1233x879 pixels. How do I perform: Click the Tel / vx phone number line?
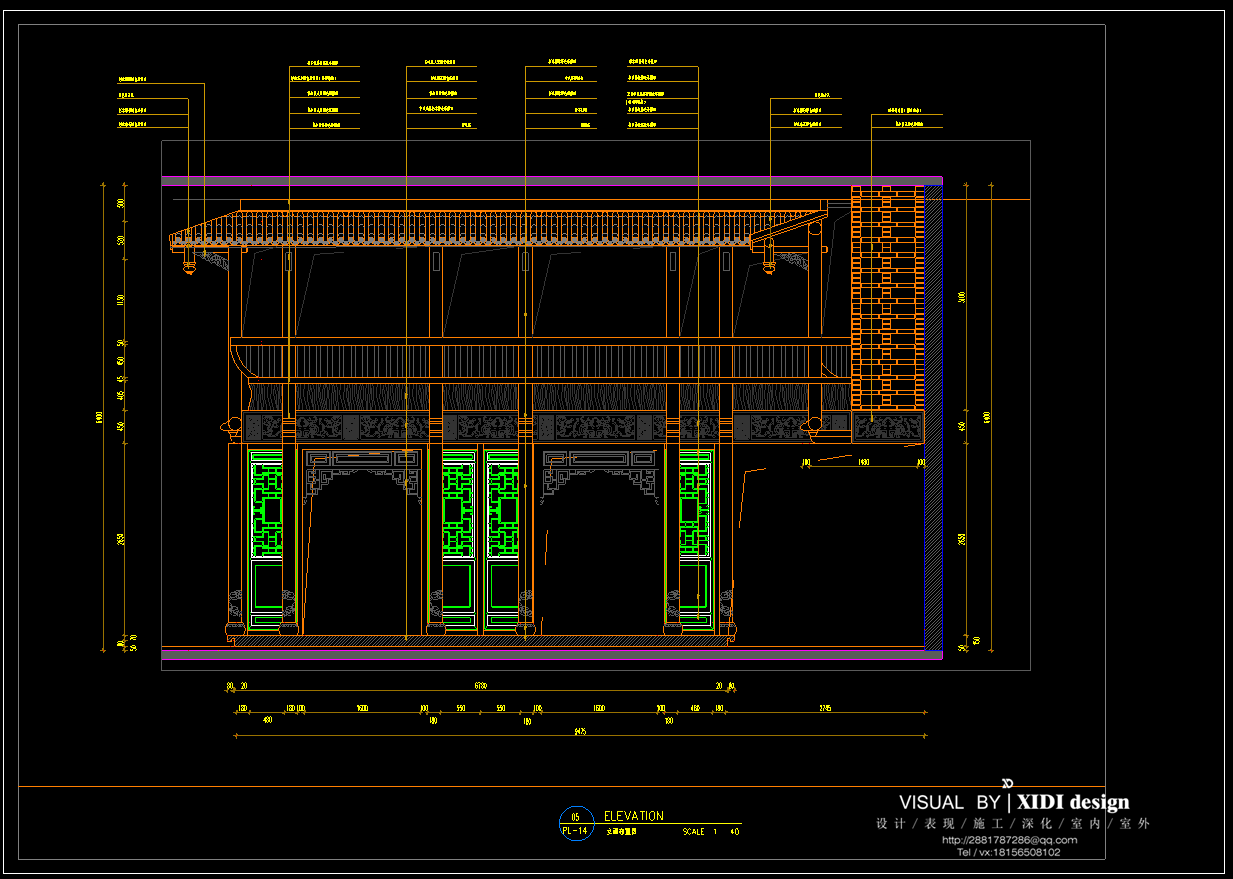[x=1009, y=852]
